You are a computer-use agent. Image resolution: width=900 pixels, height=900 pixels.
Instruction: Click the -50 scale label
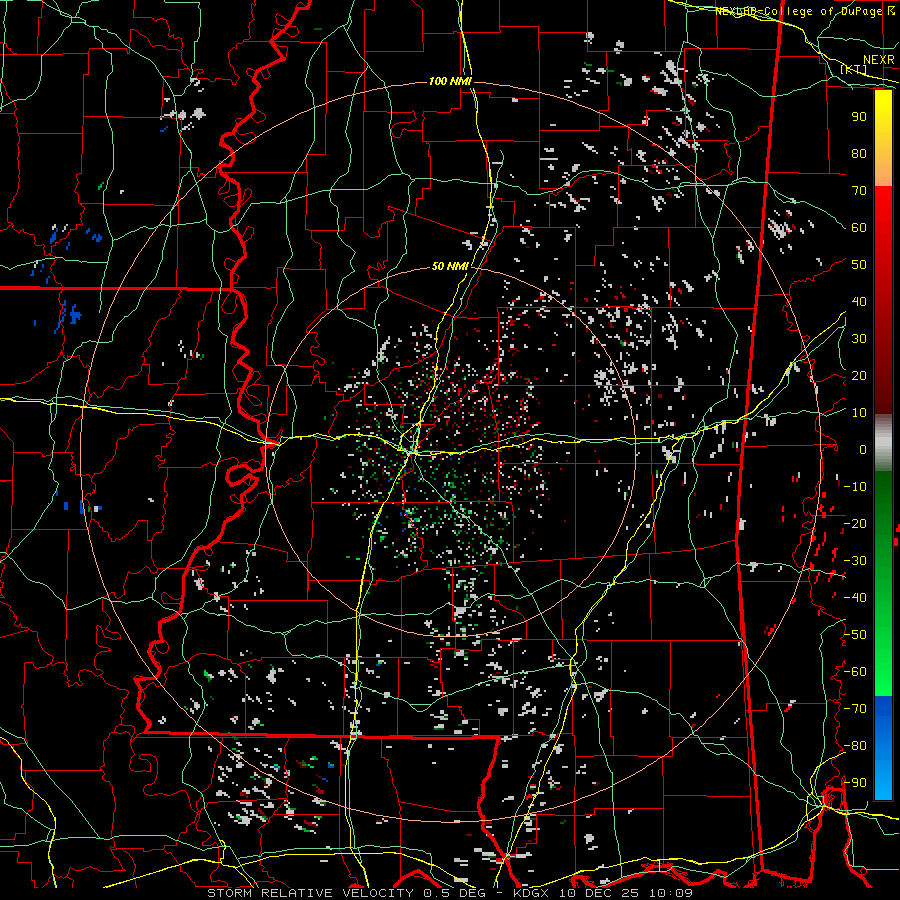(855, 635)
